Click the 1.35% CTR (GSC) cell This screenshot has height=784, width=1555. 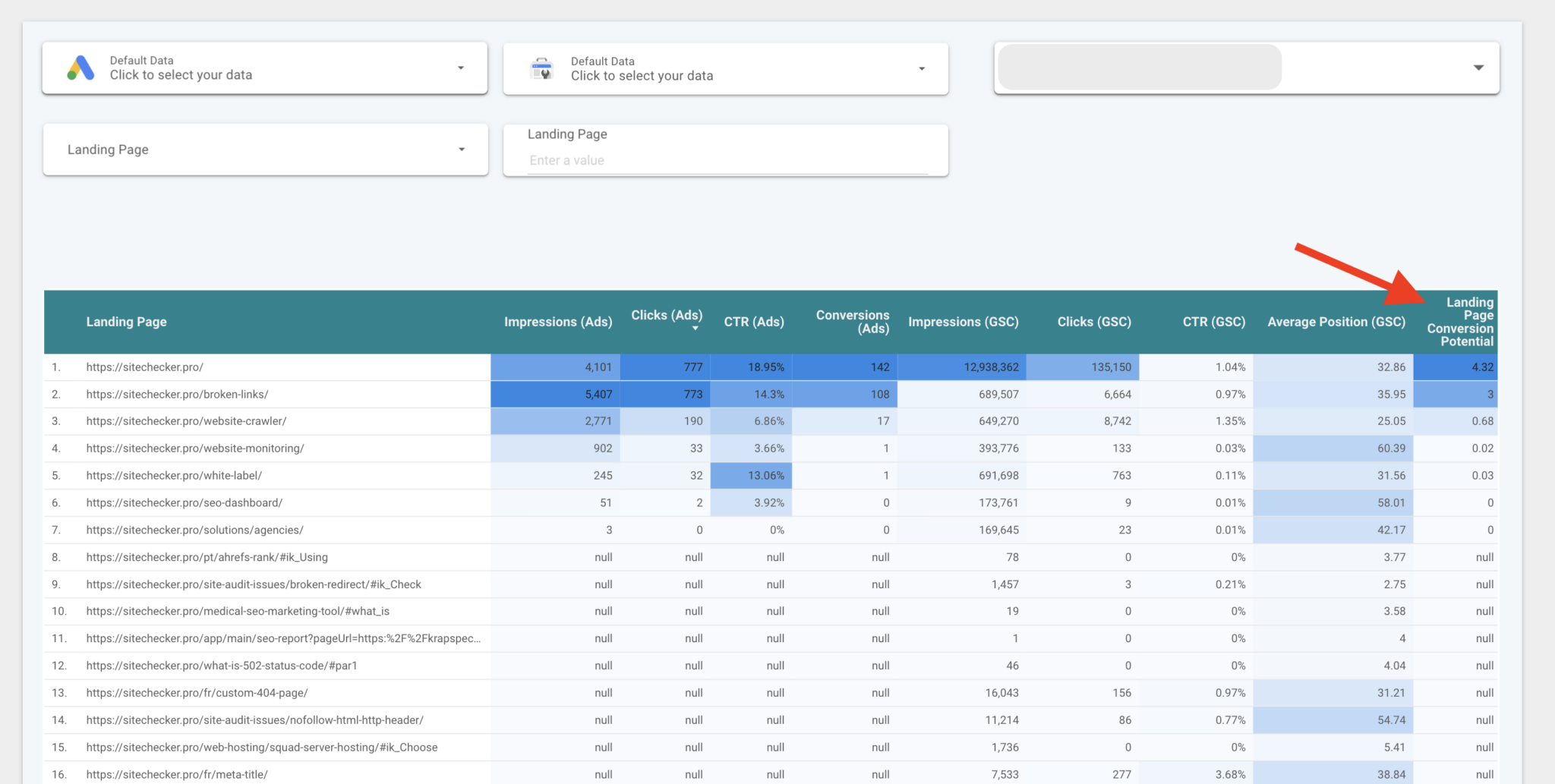(1197, 421)
